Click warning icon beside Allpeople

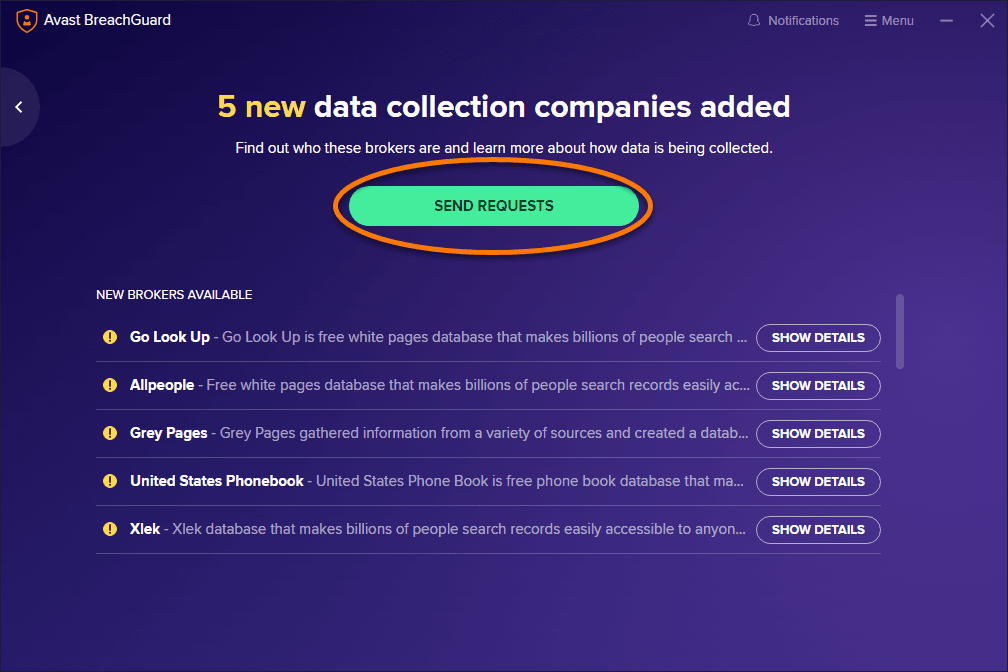pyautogui.click(x=110, y=385)
